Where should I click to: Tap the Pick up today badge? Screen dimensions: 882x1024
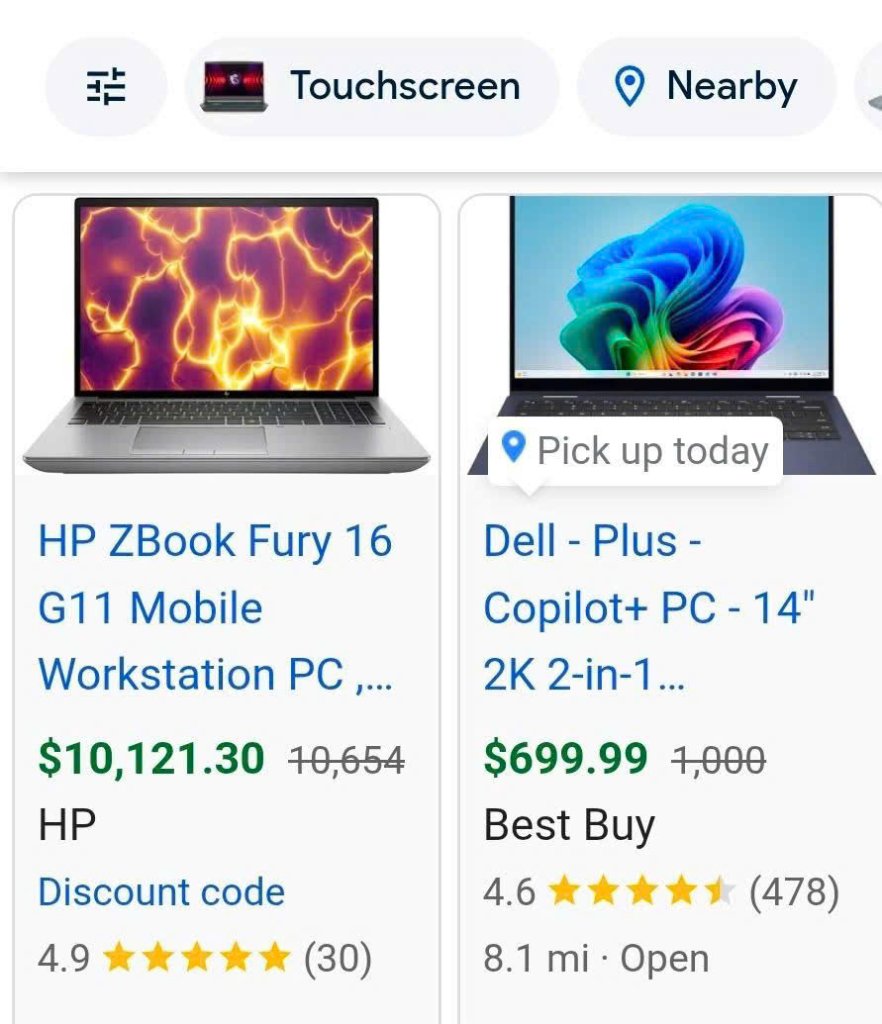tap(635, 451)
